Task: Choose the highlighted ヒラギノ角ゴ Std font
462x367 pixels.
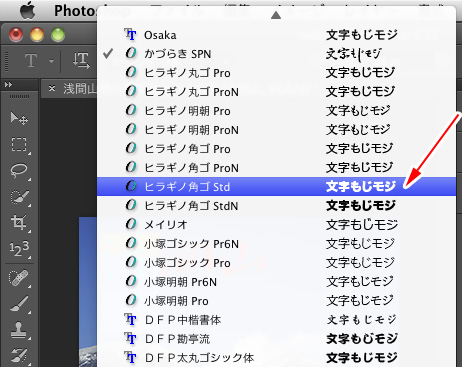Action: click(x=276, y=187)
